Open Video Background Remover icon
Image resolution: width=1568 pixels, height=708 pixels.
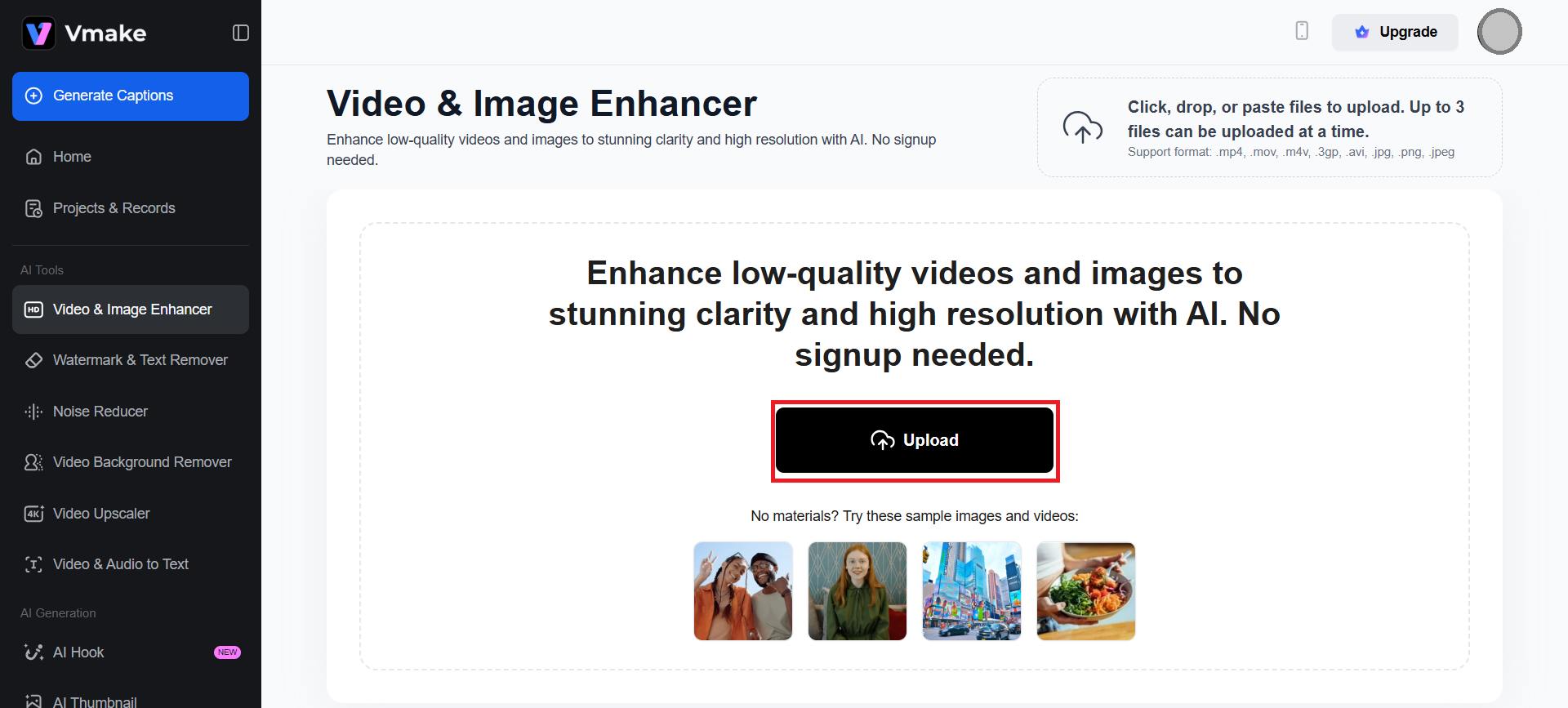coord(33,462)
